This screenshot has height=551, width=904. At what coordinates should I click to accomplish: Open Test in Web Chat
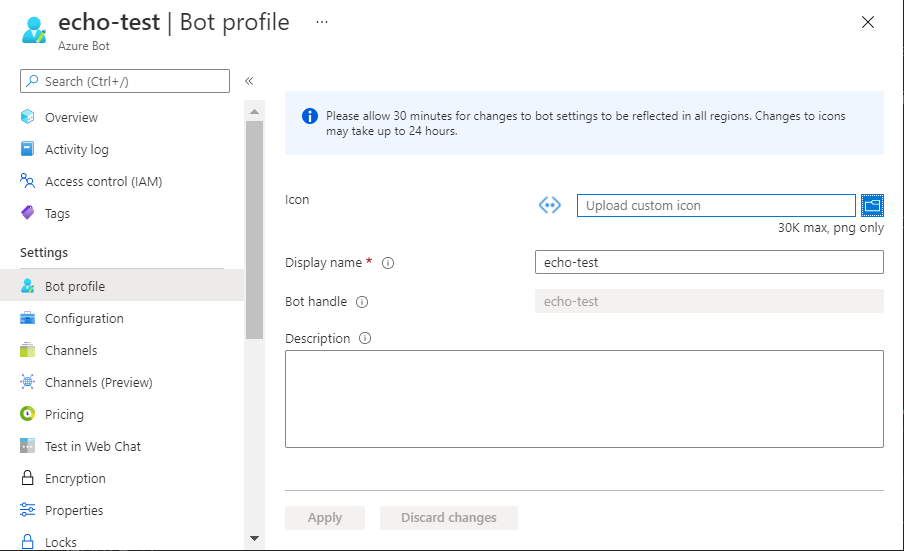tap(93, 446)
